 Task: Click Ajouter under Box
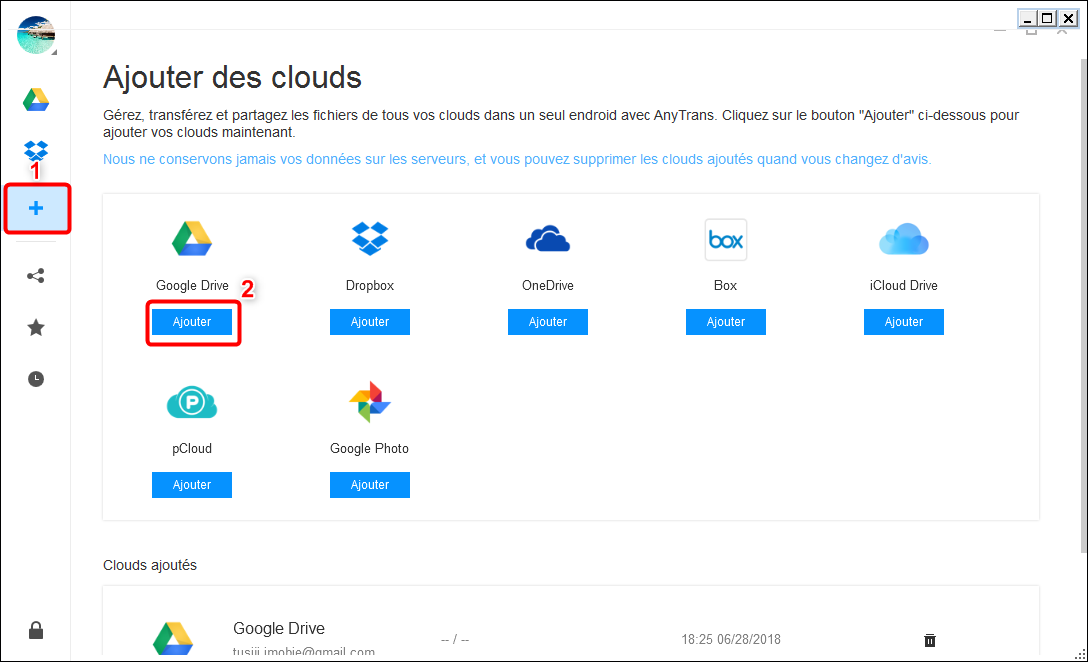click(726, 322)
